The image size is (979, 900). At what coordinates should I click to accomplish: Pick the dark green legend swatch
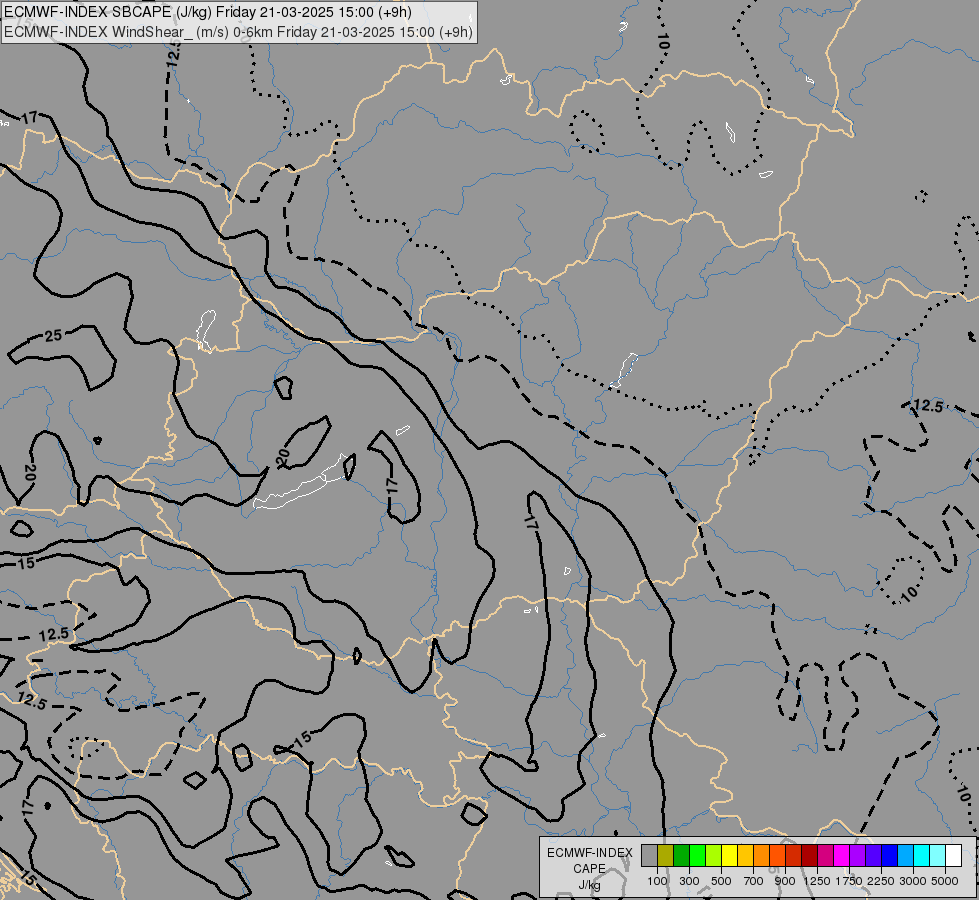681,855
